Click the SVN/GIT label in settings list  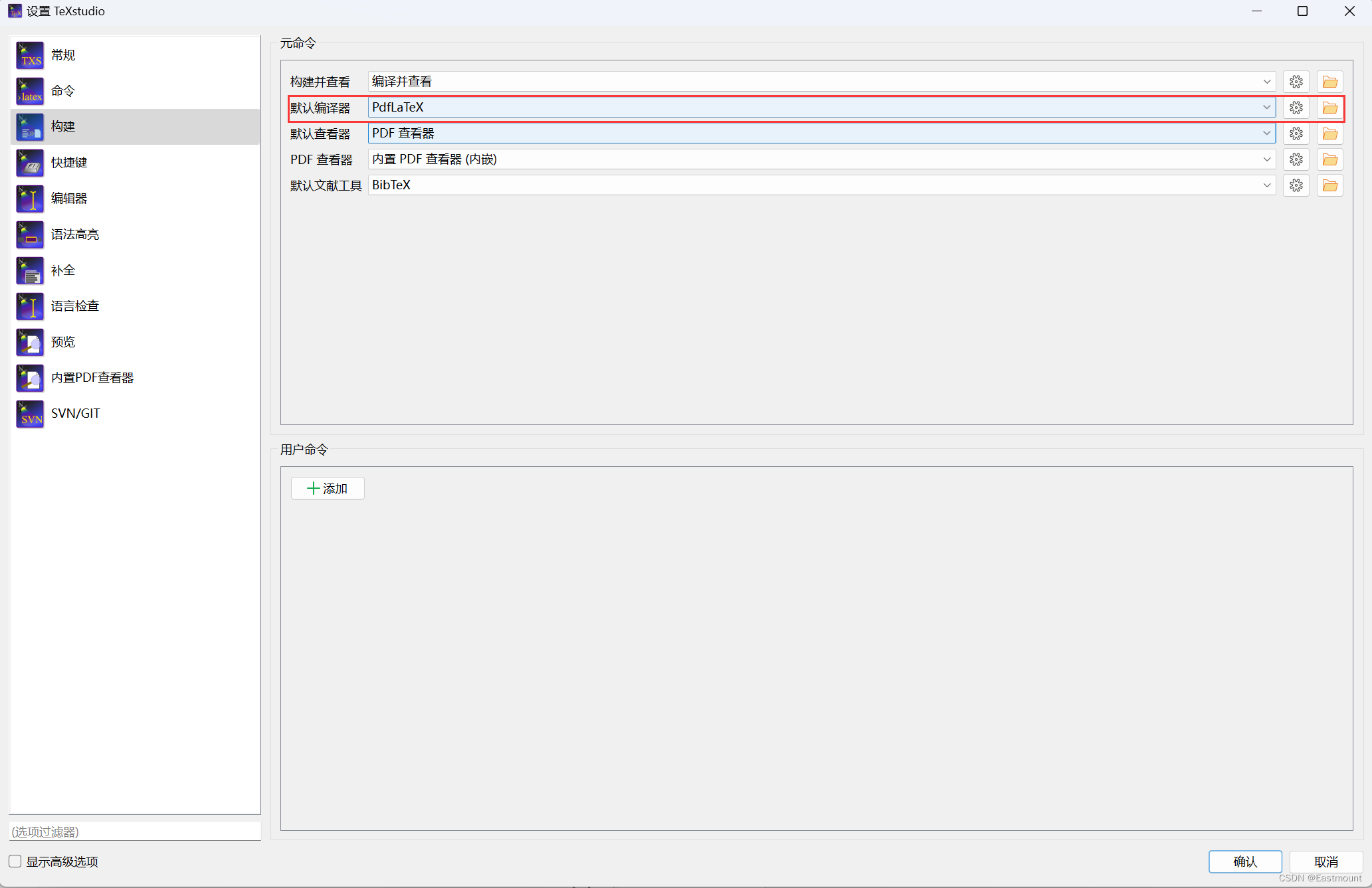[76, 414]
